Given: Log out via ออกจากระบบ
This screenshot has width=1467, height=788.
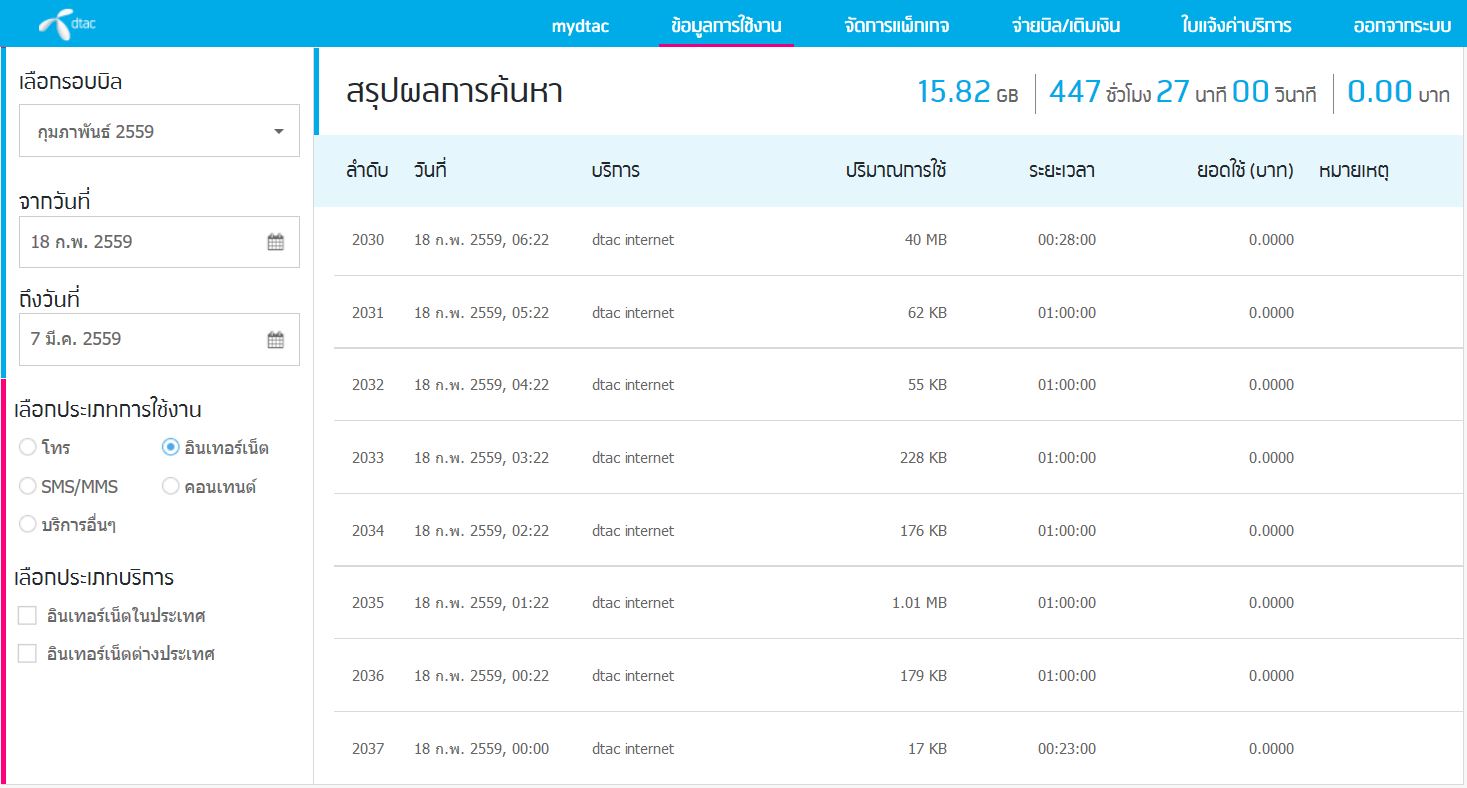Looking at the screenshot, I should click(x=1402, y=26).
